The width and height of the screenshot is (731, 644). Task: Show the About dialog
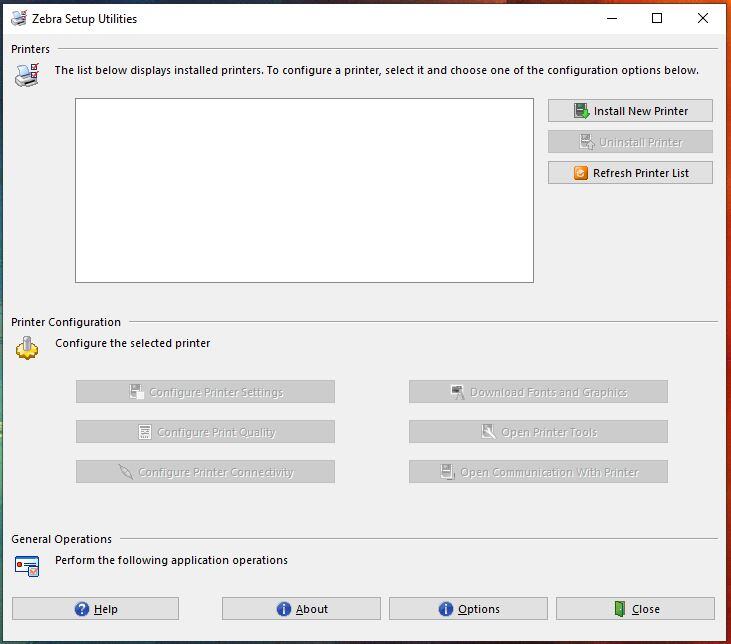point(301,609)
